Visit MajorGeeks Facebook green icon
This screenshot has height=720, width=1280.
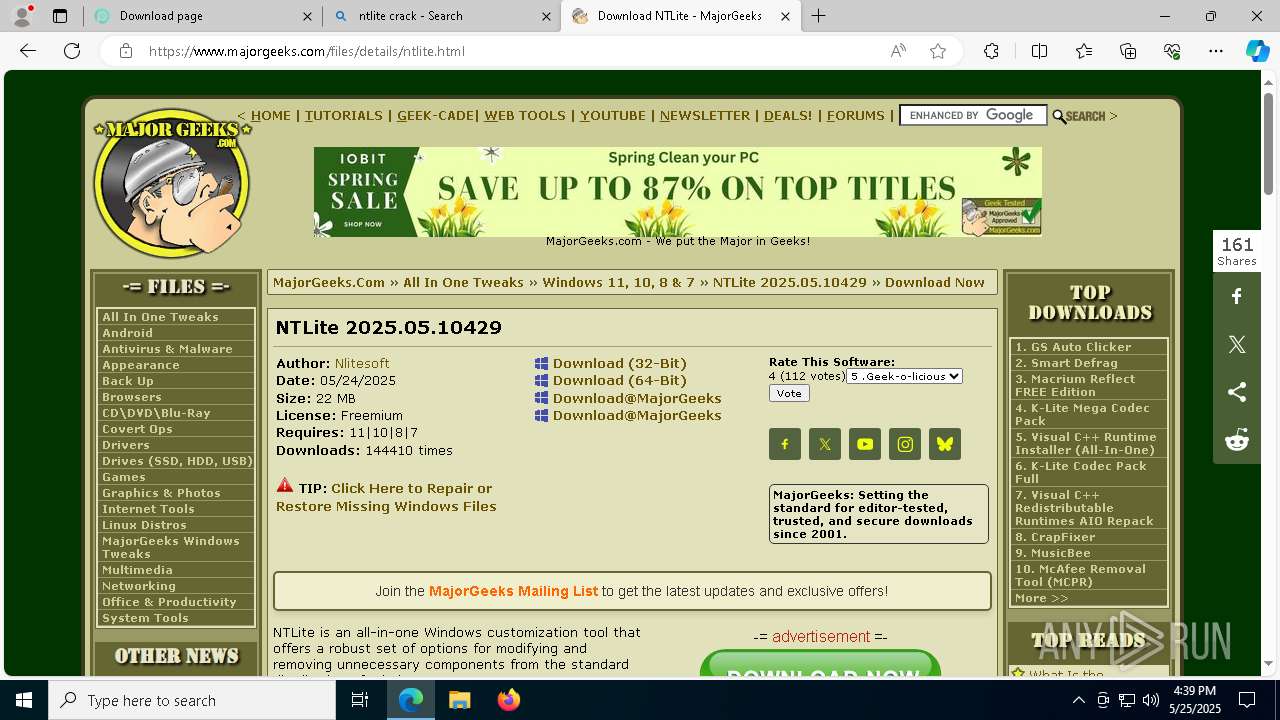tap(785, 444)
